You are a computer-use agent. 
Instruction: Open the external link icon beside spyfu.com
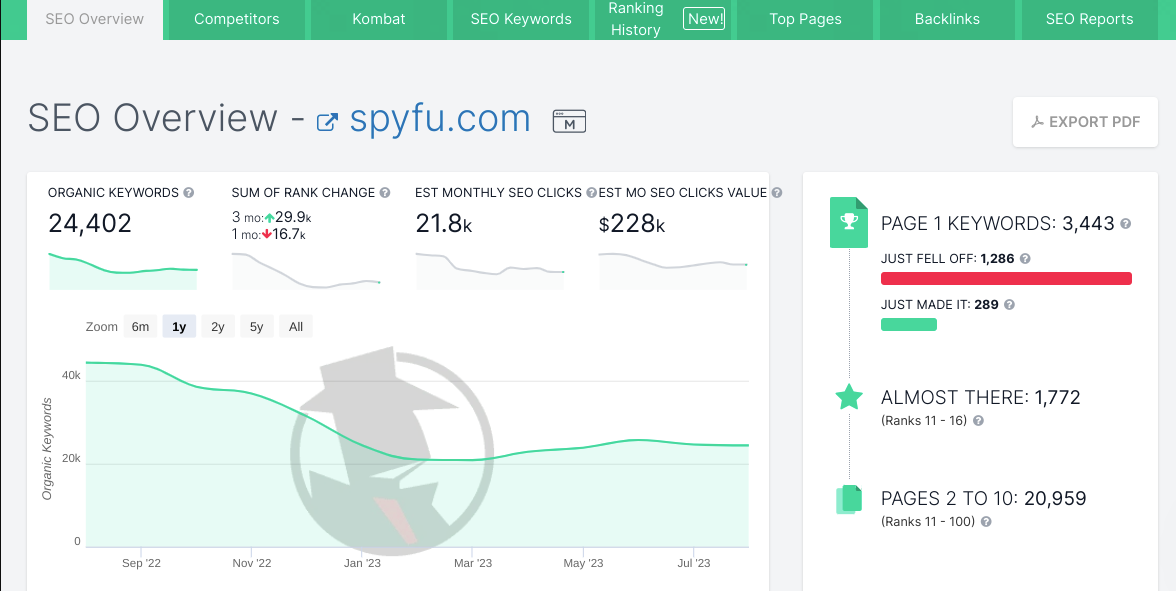click(327, 122)
